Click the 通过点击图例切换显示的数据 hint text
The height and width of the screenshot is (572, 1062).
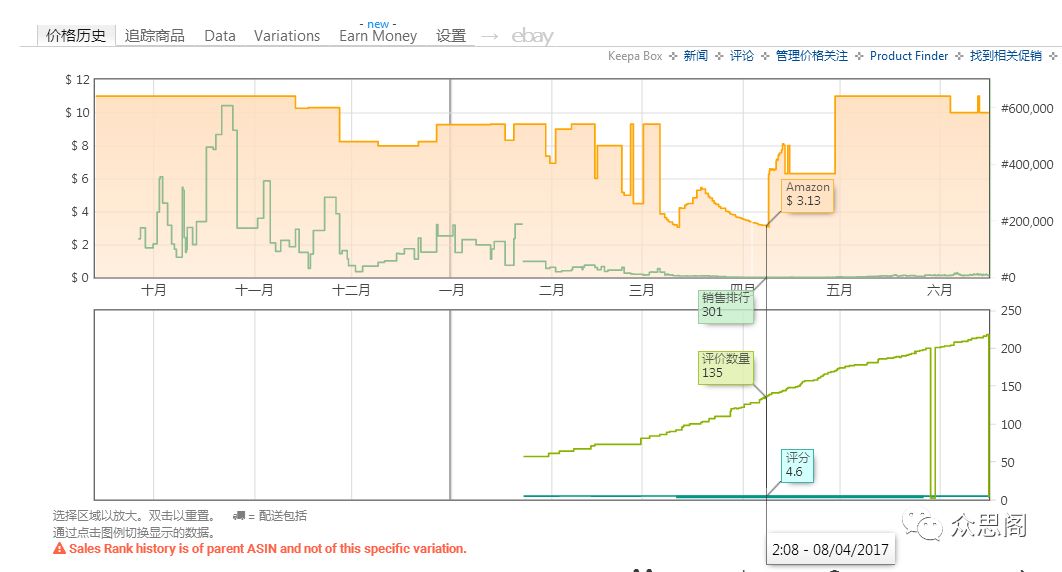134,533
